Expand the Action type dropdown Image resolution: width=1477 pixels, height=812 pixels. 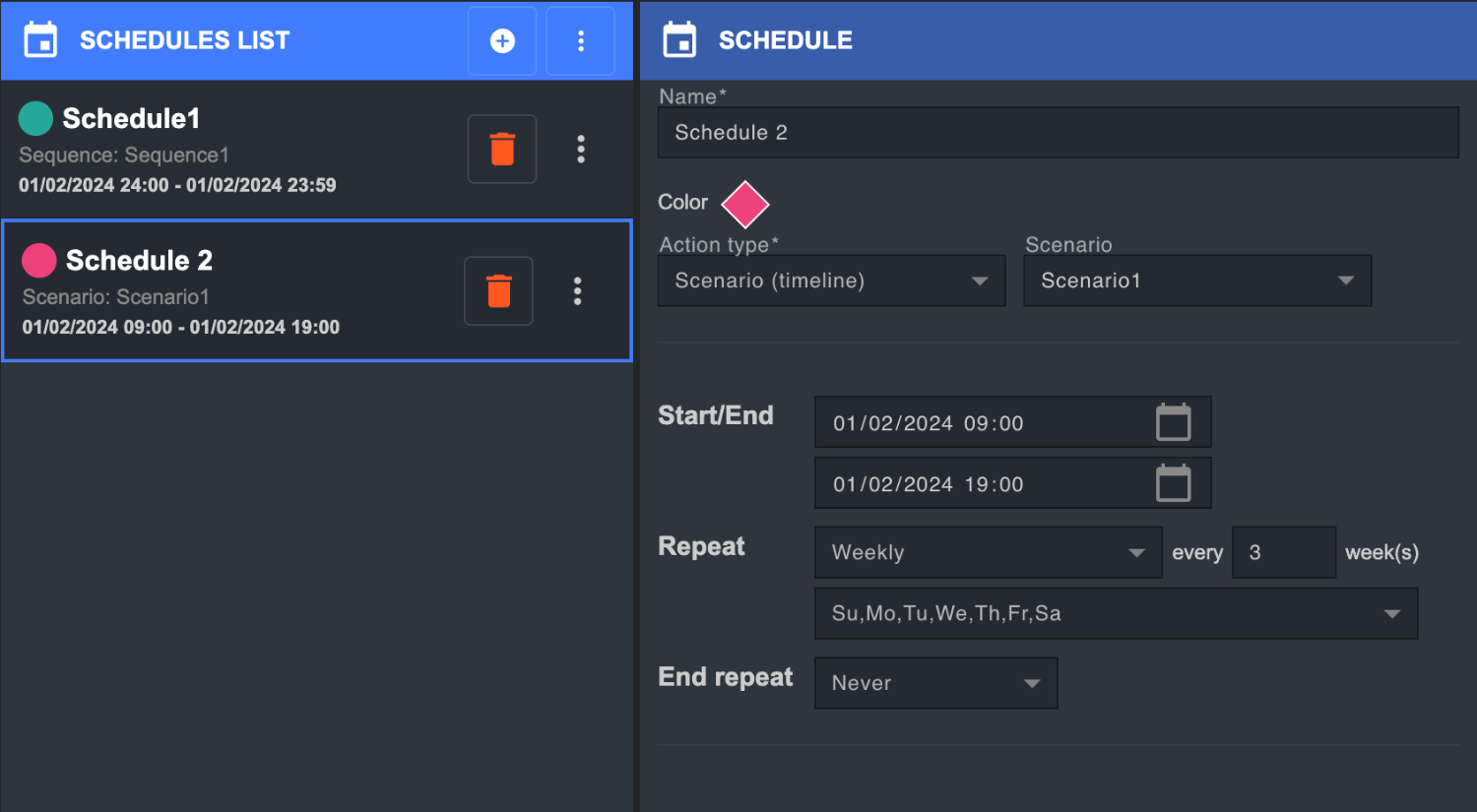pos(831,281)
